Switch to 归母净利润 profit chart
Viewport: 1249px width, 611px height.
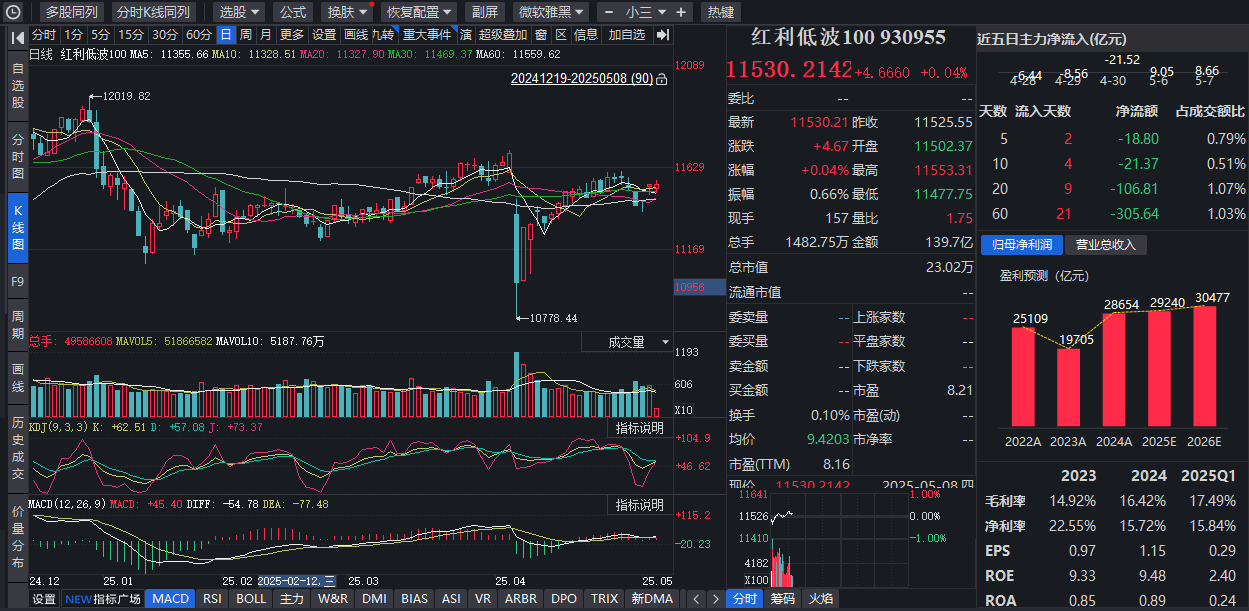tap(1021, 244)
